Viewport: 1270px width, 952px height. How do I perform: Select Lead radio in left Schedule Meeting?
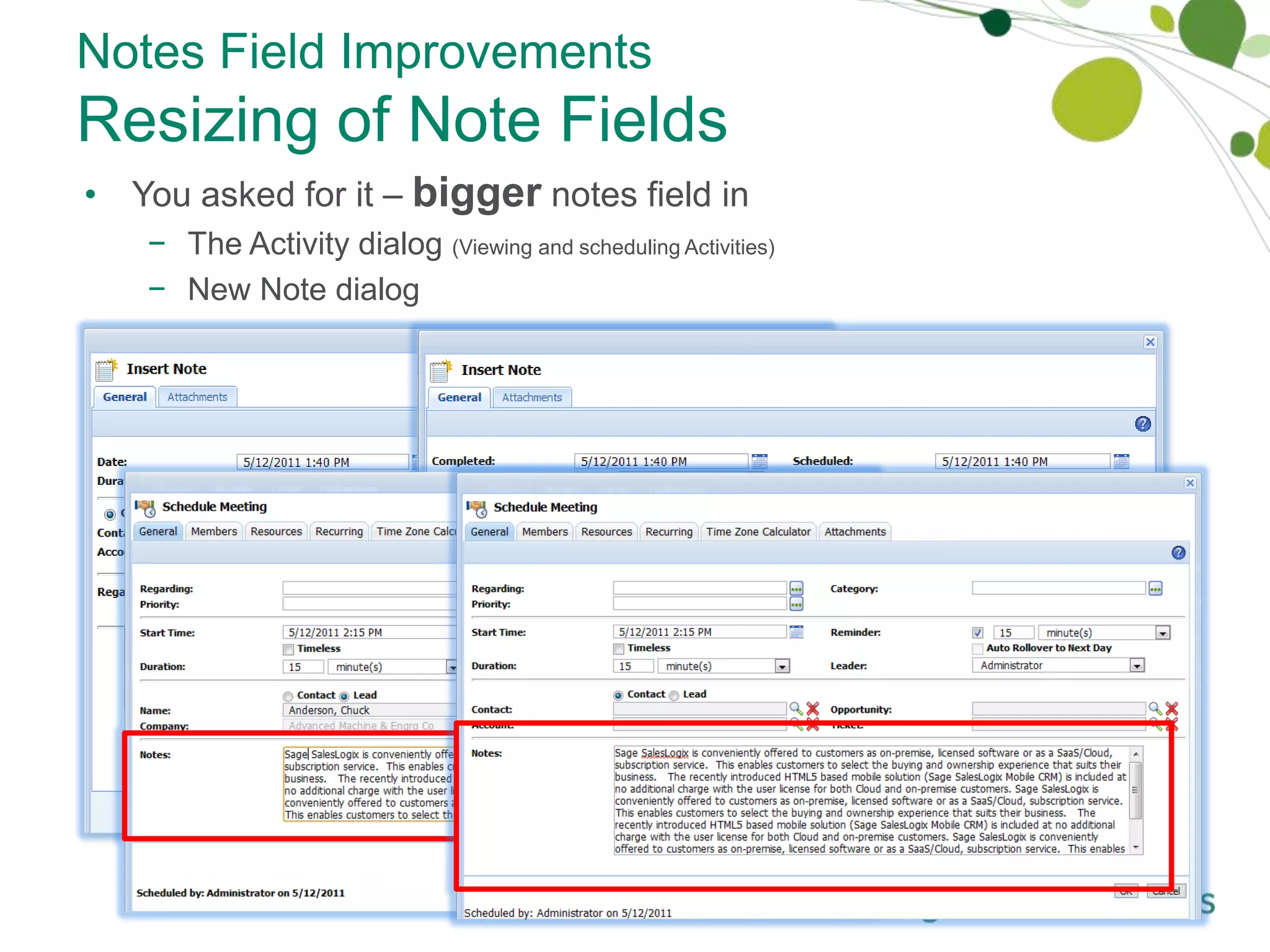pyautogui.click(x=344, y=696)
